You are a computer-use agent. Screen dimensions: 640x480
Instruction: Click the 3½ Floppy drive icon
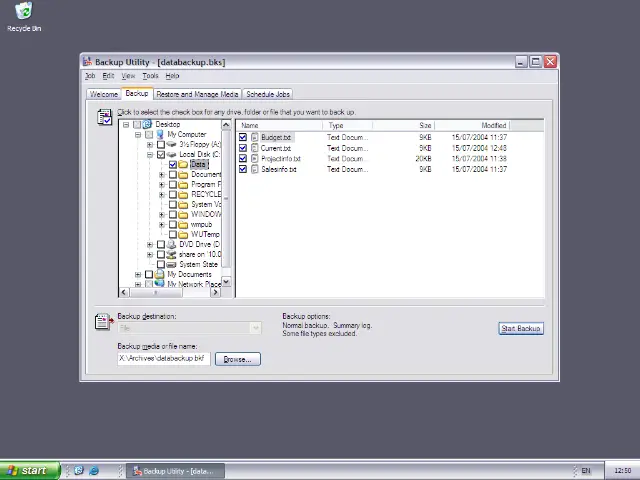(x=172, y=144)
